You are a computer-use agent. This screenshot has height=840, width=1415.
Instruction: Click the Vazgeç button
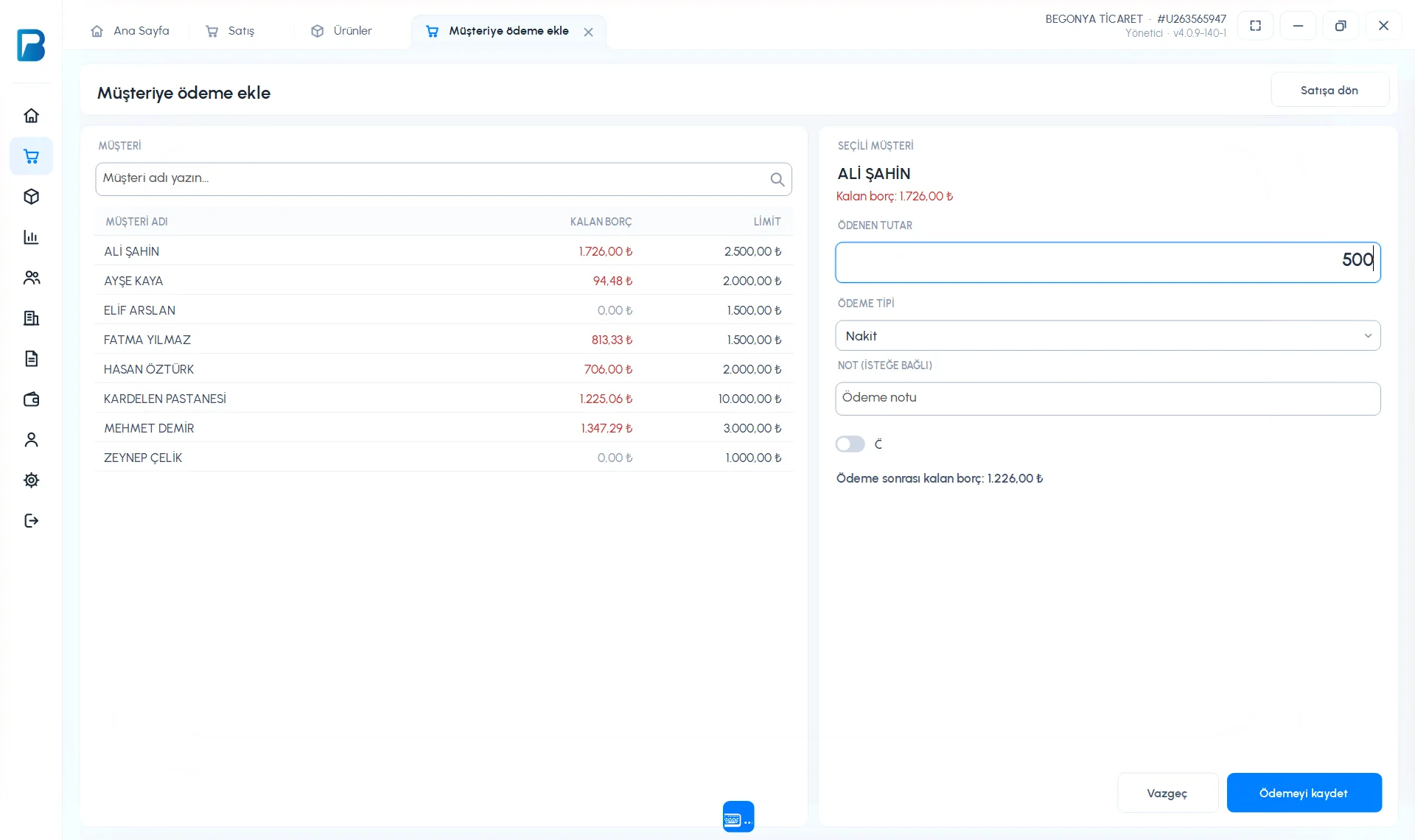coord(1167,793)
